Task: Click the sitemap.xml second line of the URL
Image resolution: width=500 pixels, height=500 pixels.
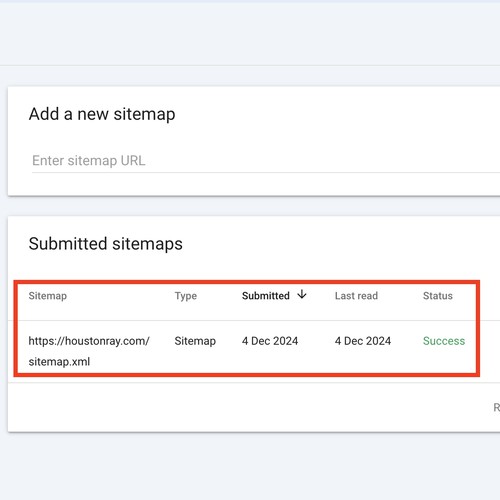Action: tap(59, 362)
